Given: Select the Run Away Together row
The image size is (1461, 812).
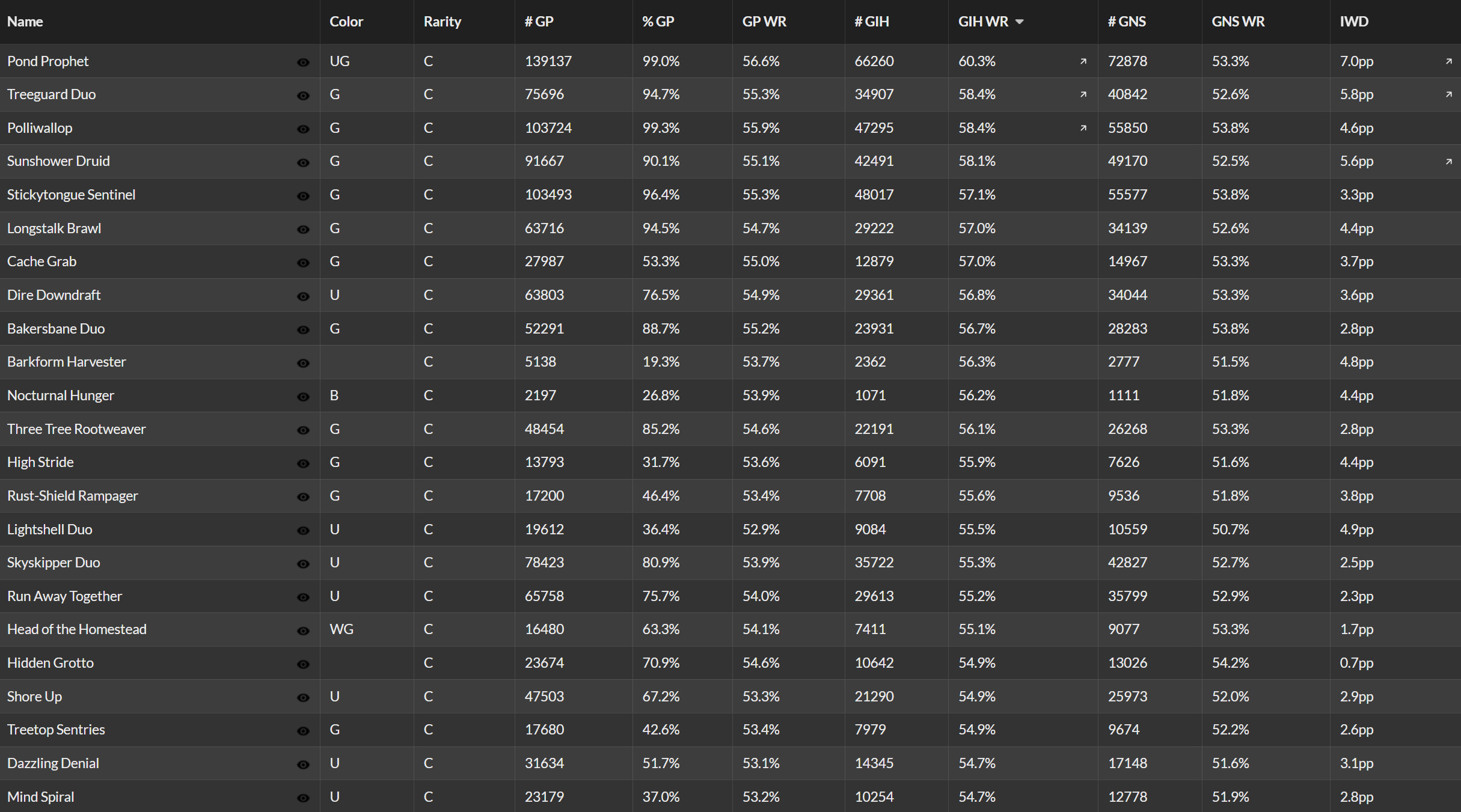Looking at the screenshot, I should pyautogui.click(x=730, y=596).
